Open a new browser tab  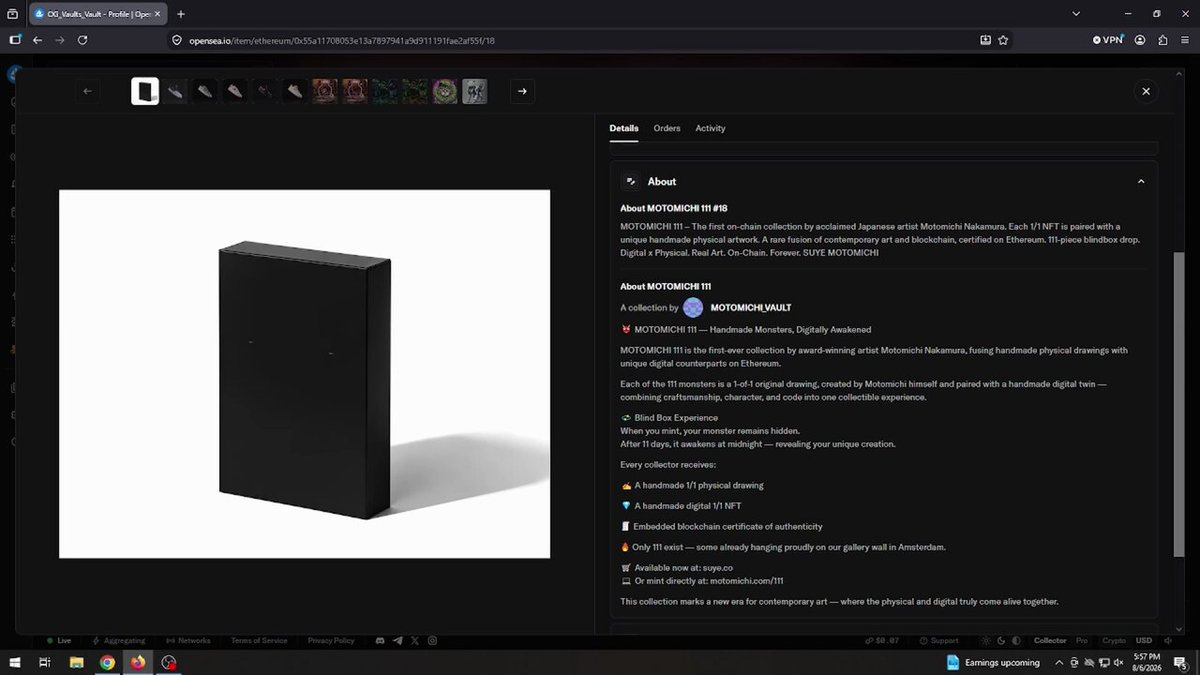tap(181, 14)
